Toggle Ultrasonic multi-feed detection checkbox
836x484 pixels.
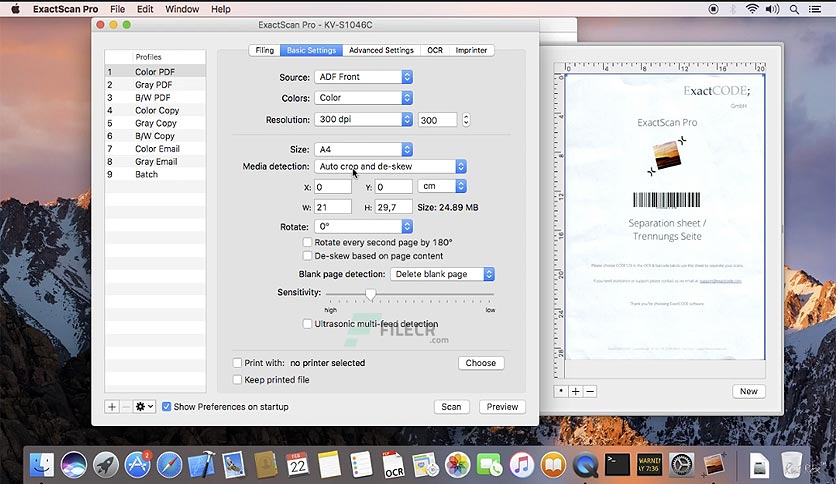[x=307, y=324]
